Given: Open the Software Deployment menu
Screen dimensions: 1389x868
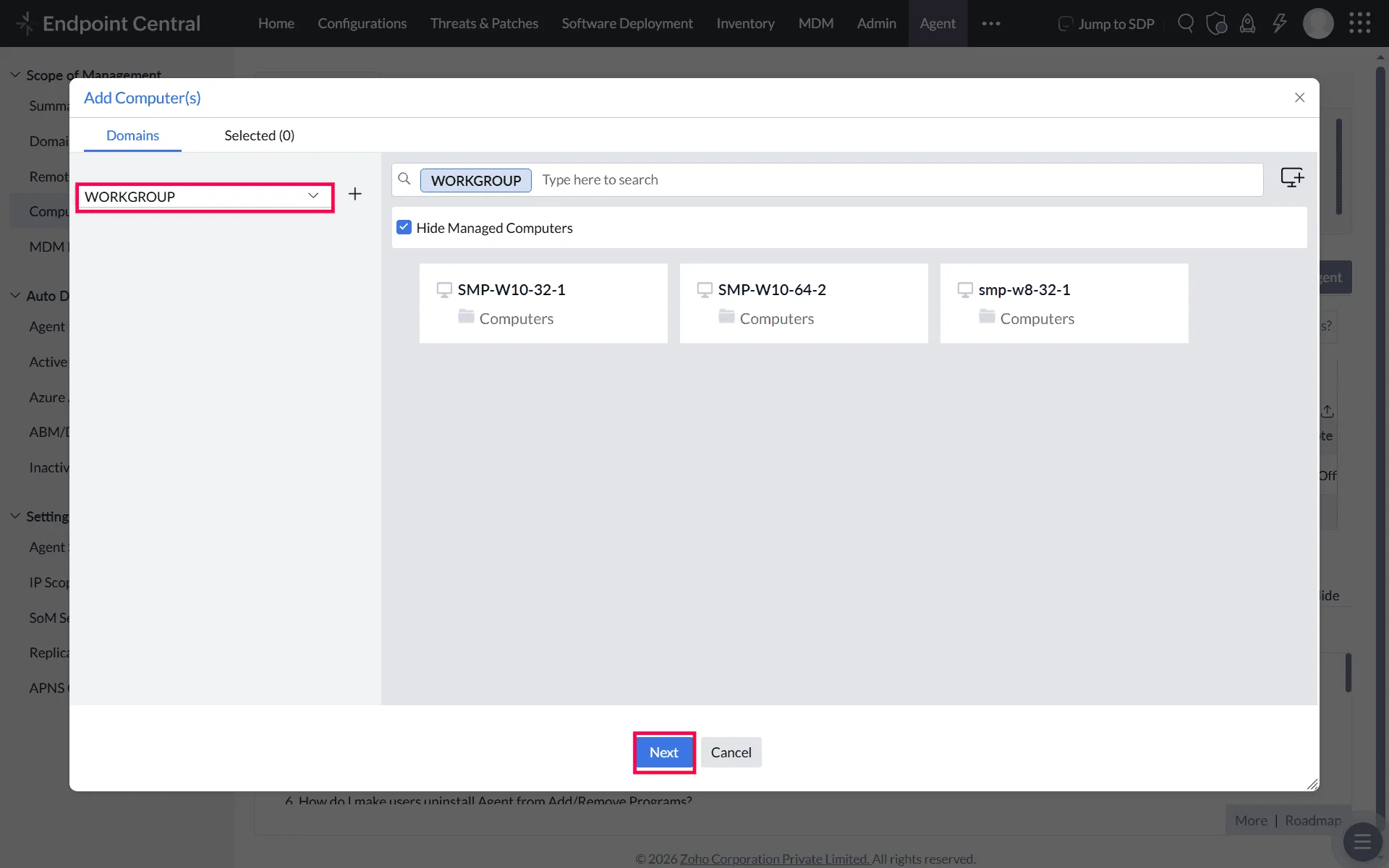Looking at the screenshot, I should click(x=627, y=23).
